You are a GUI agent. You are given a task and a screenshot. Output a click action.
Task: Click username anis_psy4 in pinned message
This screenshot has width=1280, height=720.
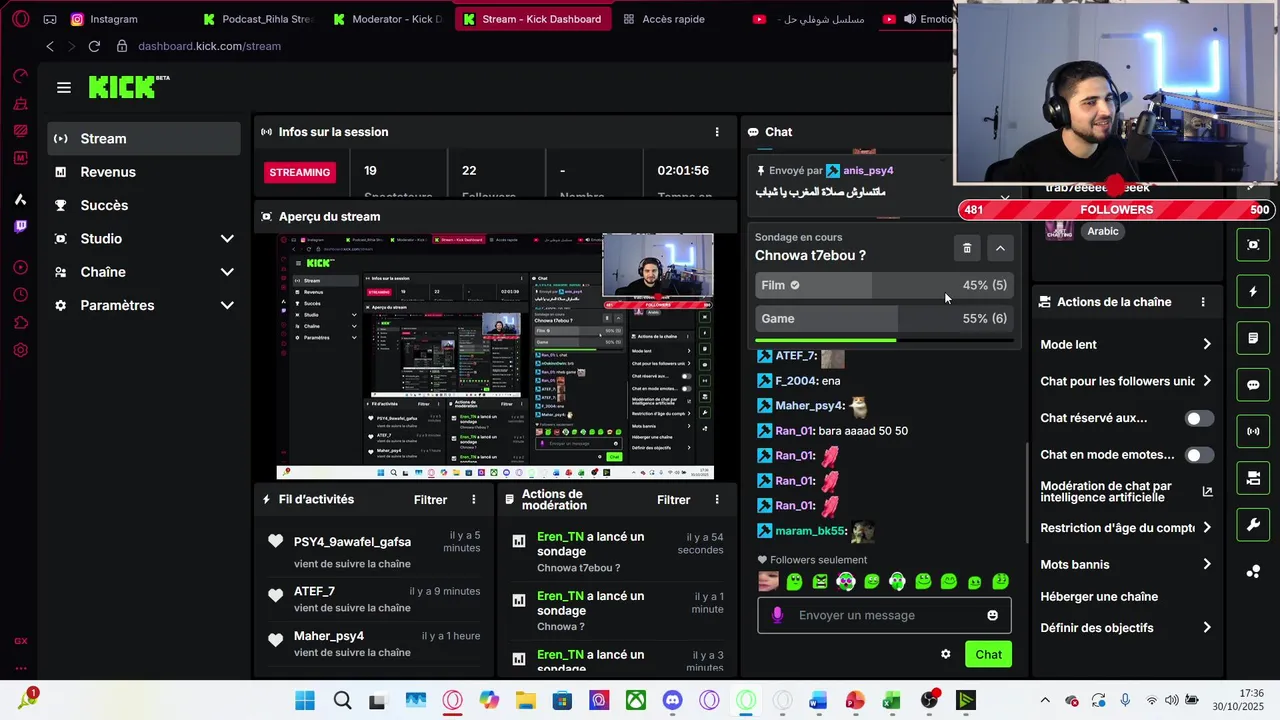tap(868, 171)
